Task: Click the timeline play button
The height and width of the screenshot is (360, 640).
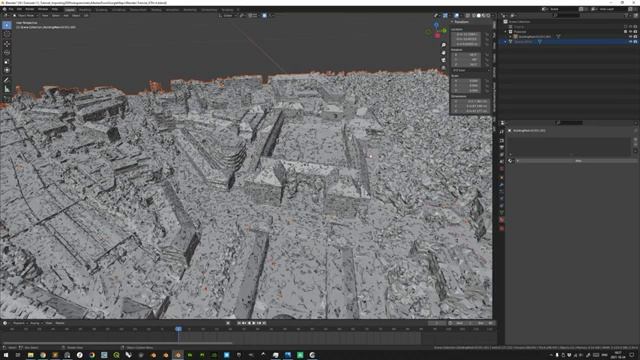Action: pos(254,323)
